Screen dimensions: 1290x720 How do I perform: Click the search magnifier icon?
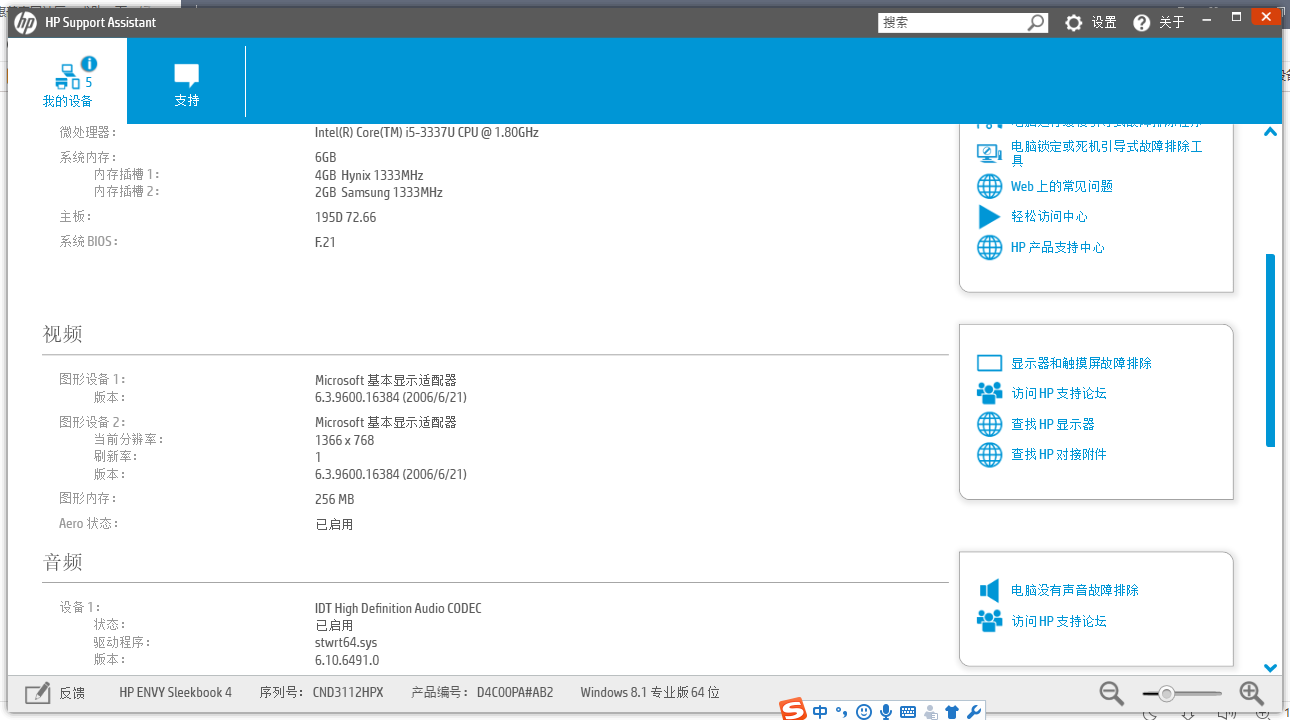tap(1036, 22)
